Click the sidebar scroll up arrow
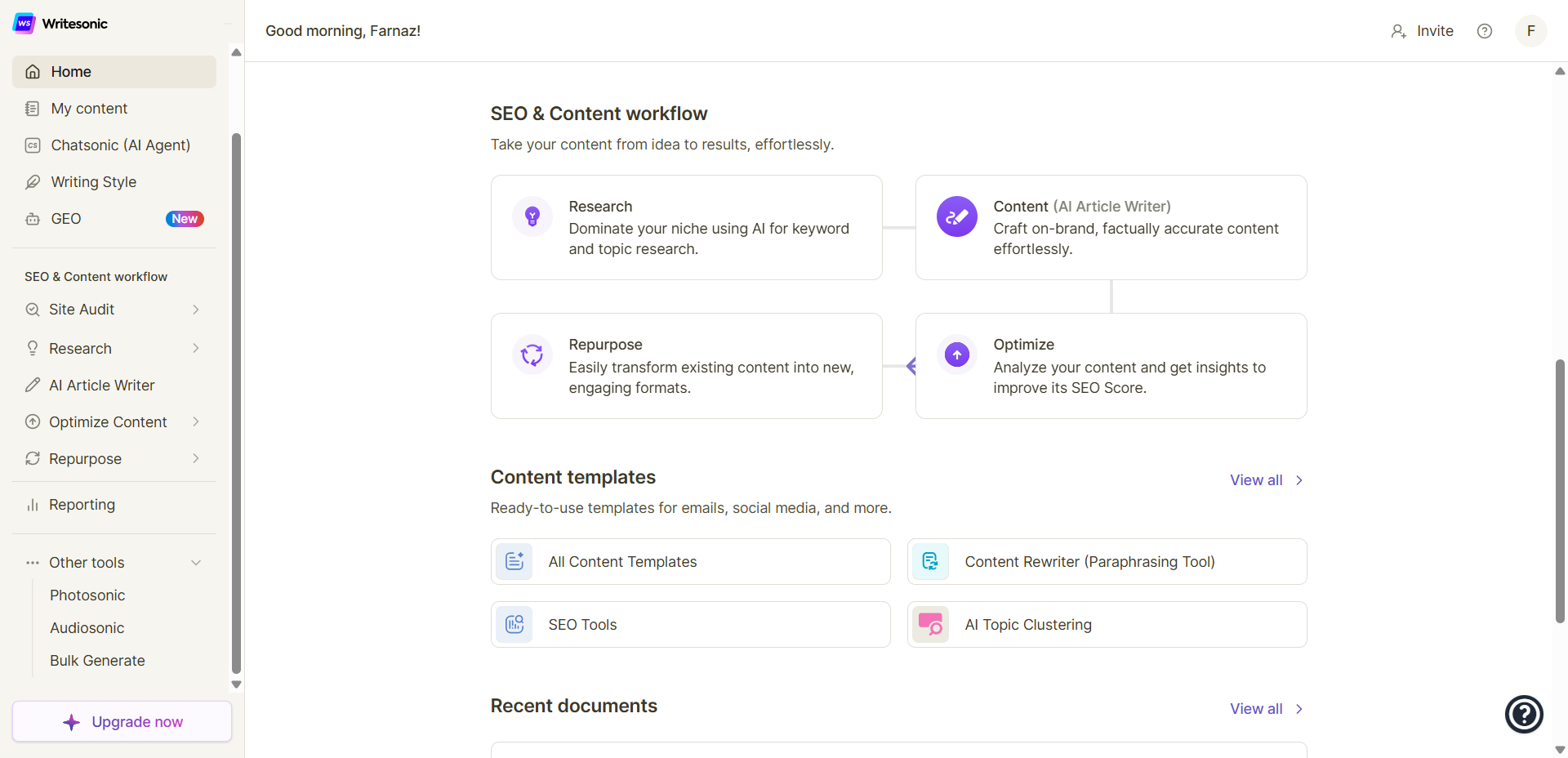 [236, 52]
